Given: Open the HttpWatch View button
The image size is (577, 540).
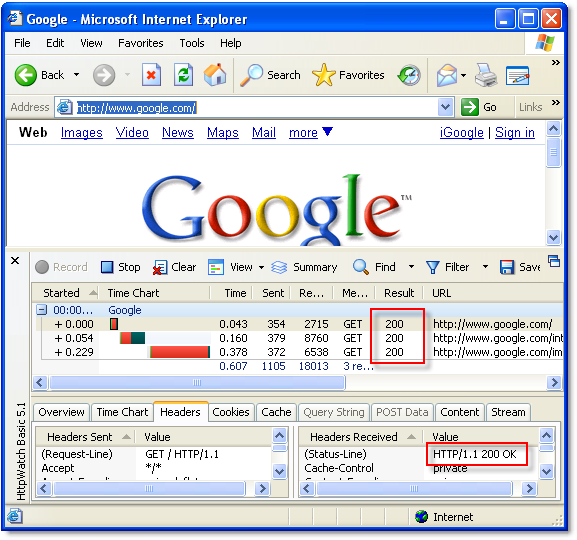Looking at the screenshot, I should (x=230, y=267).
